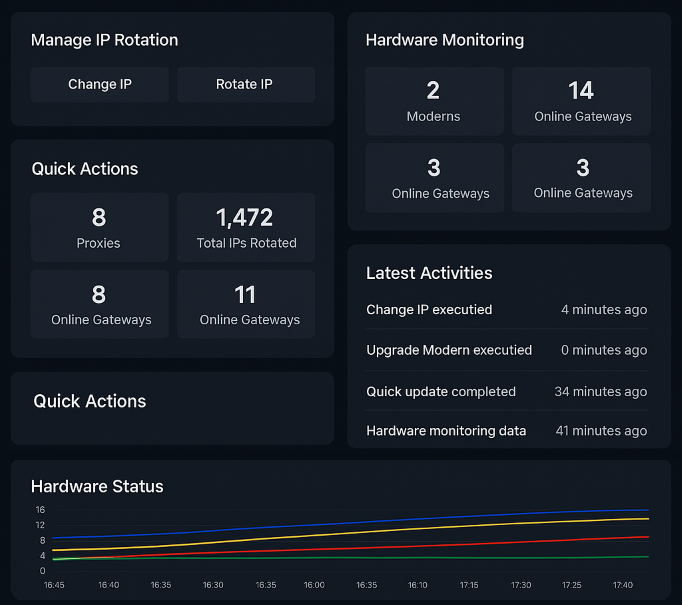Click the Change IP button
The image size is (682, 605).
(99, 85)
